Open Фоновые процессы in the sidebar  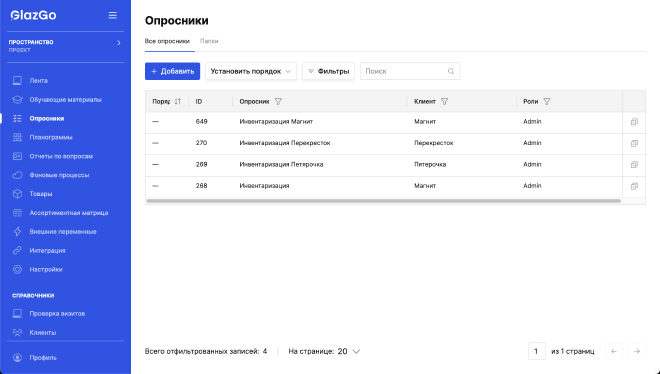(x=59, y=175)
